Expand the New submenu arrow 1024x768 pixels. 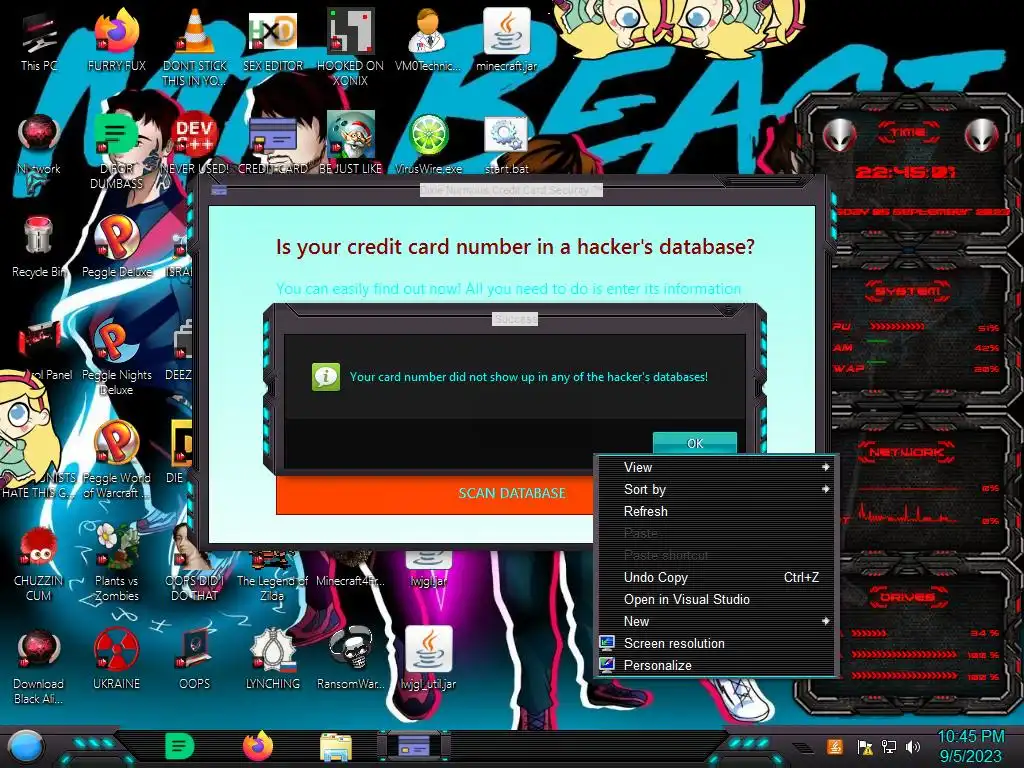tap(825, 621)
